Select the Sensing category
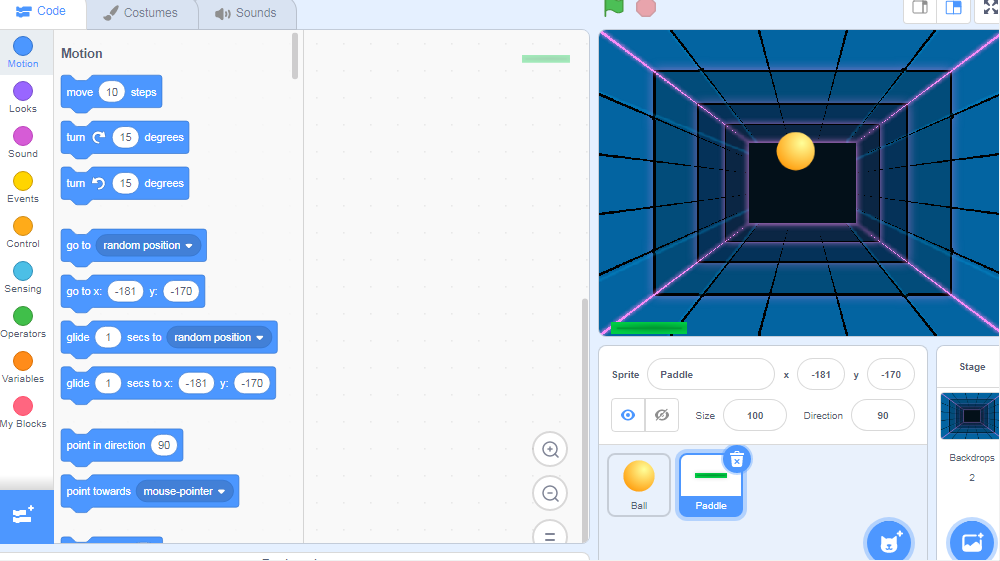1000x561 pixels. pyautogui.click(x=23, y=277)
